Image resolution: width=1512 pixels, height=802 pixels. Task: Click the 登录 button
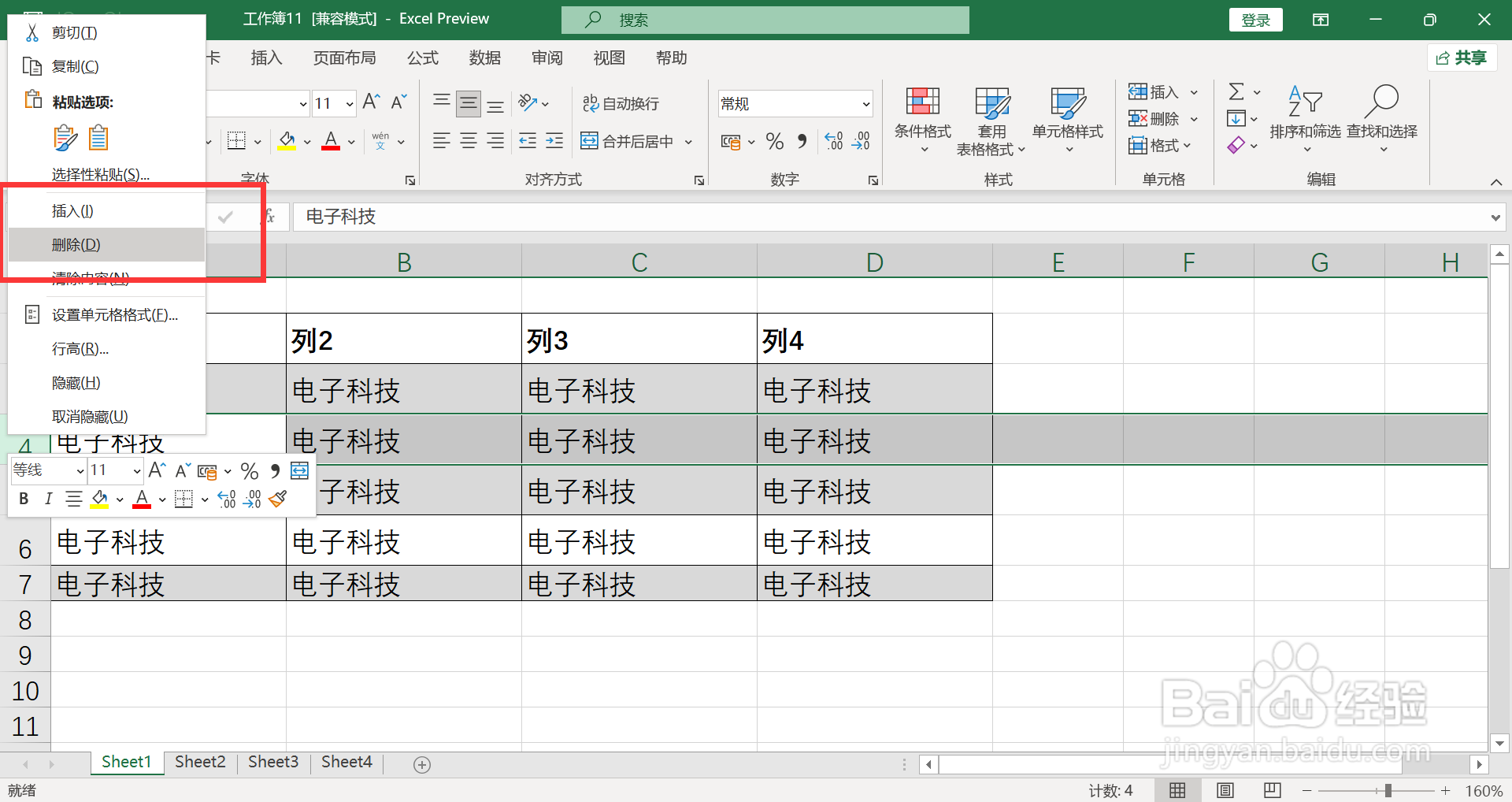[1255, 19]
